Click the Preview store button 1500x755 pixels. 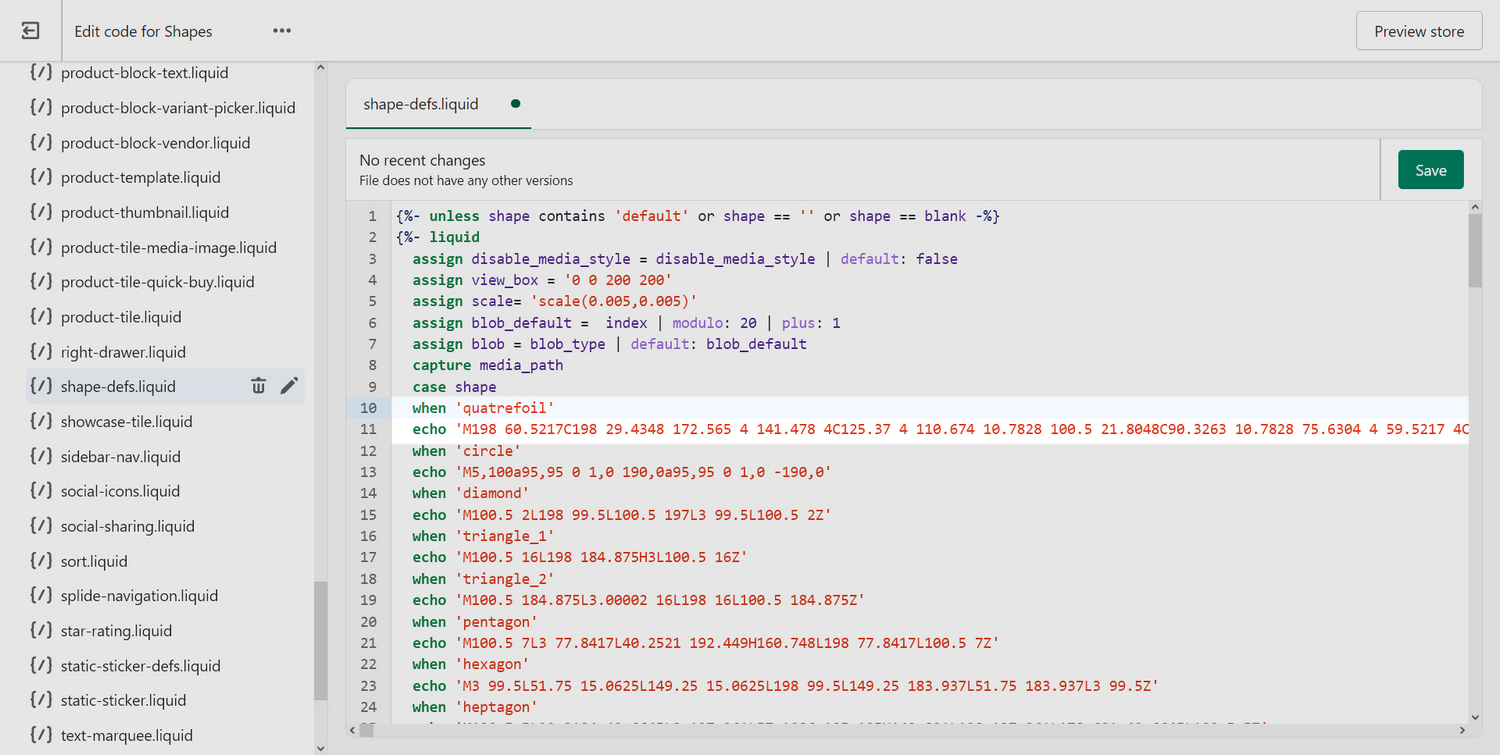pyautogui.click(x=1419, y=31)
